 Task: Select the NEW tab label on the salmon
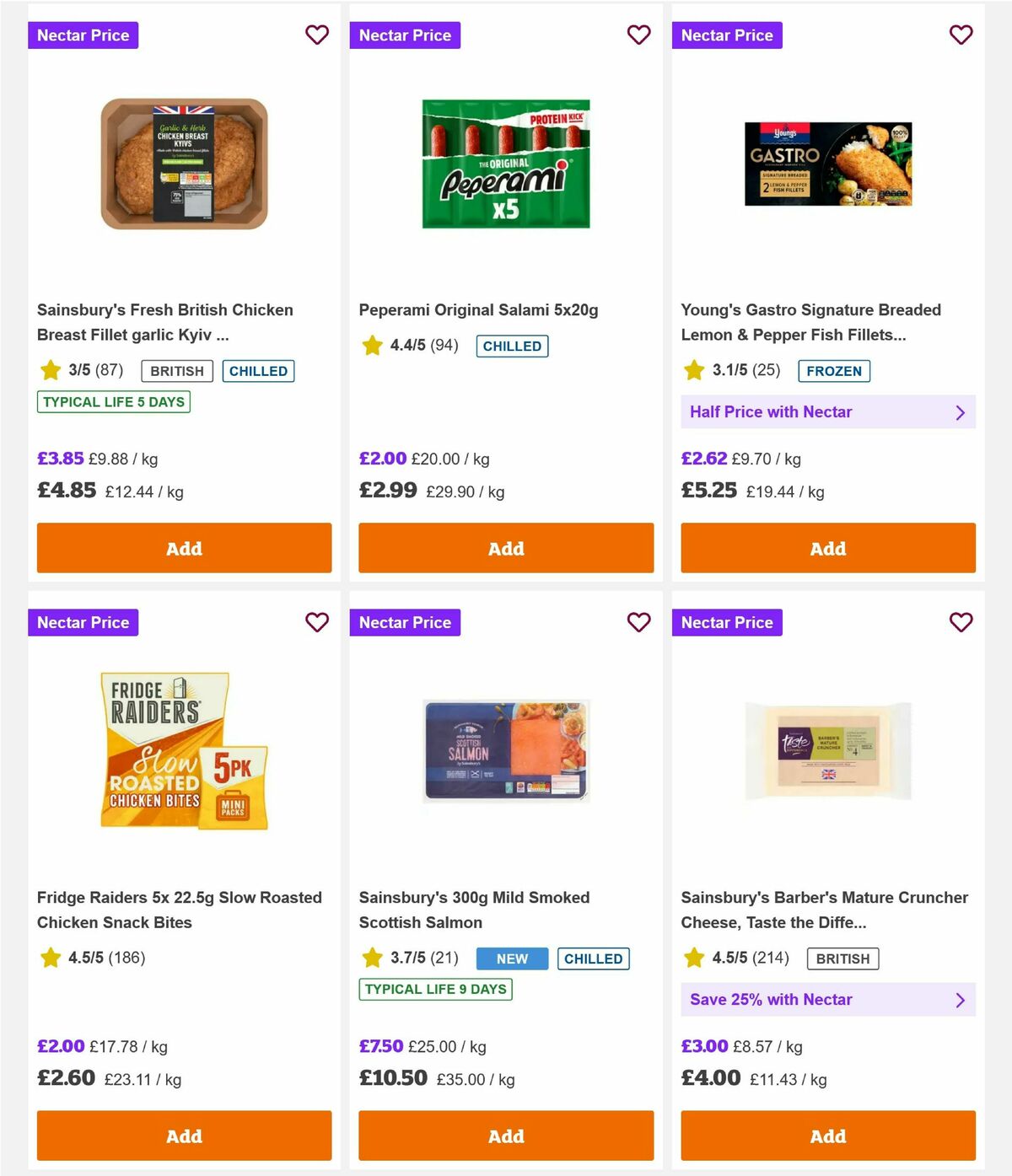click(511, 959)
